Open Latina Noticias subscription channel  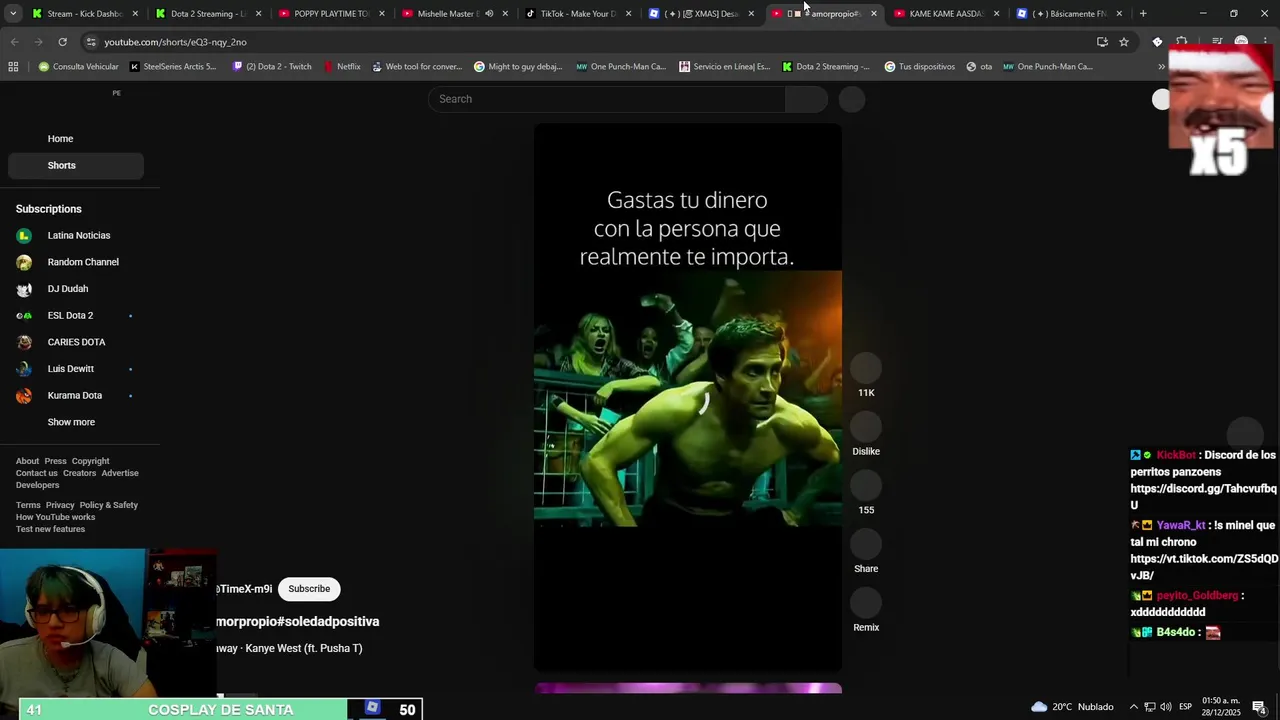coord(76,236)
